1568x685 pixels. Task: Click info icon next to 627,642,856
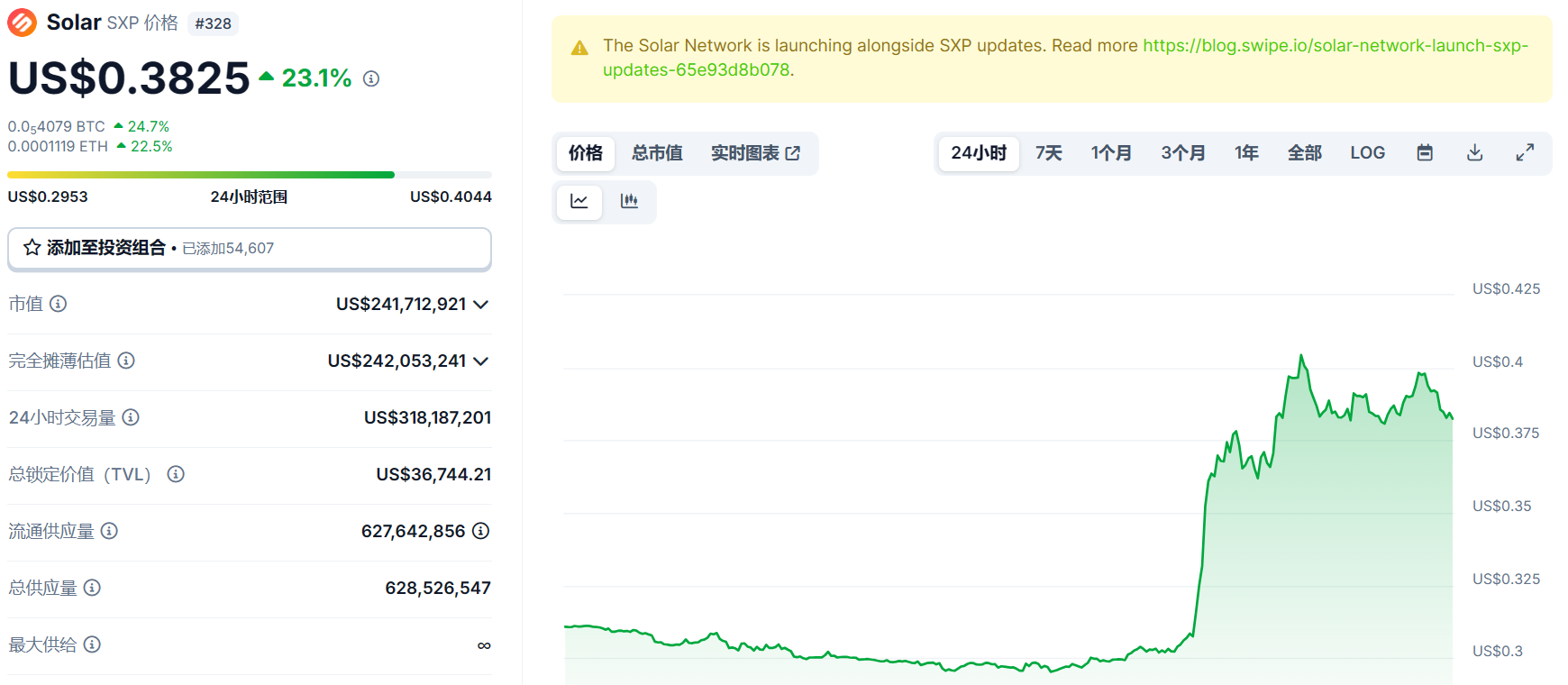click(481, 531)
